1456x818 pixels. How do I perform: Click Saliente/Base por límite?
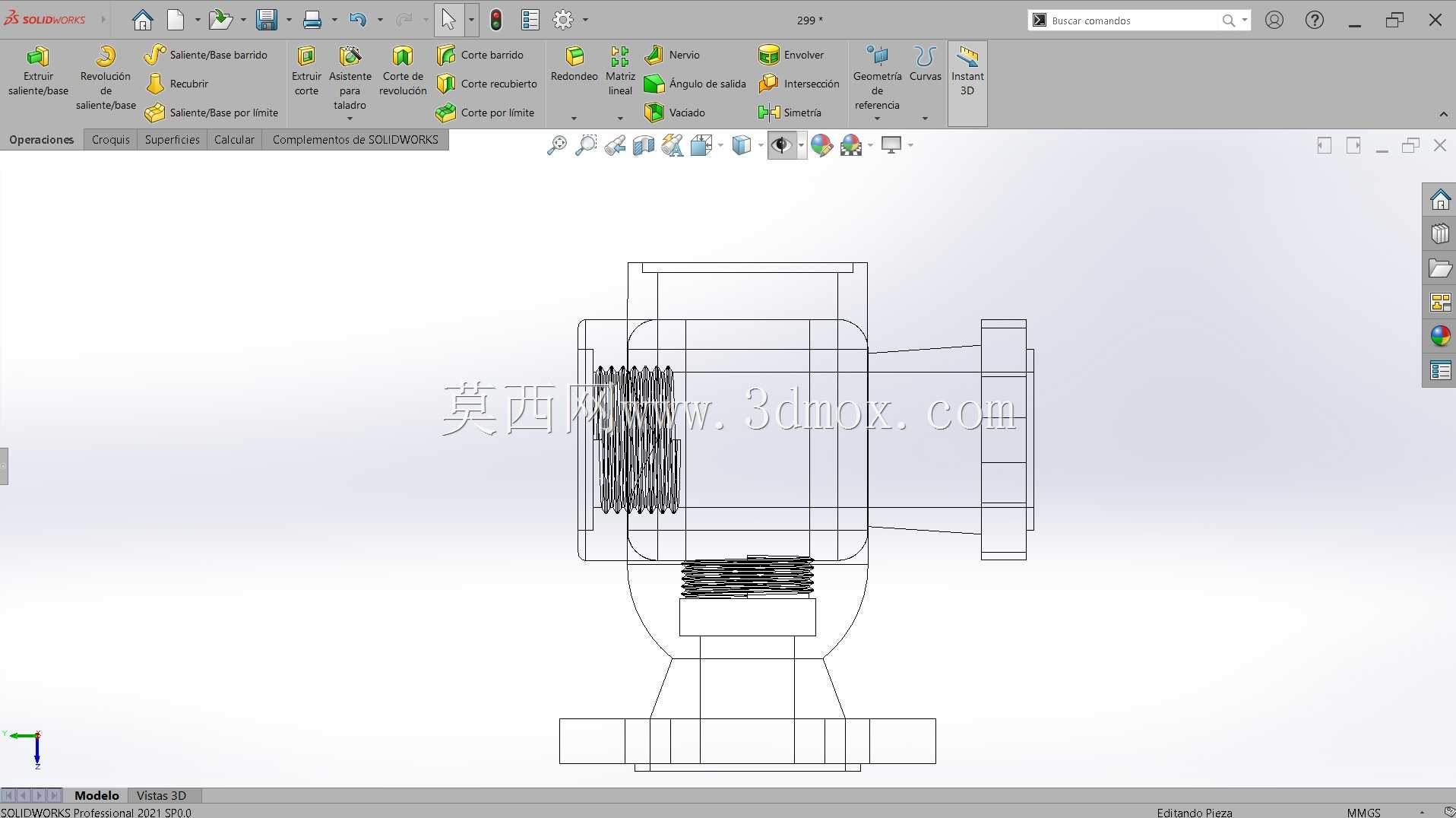tap(211, 113)
